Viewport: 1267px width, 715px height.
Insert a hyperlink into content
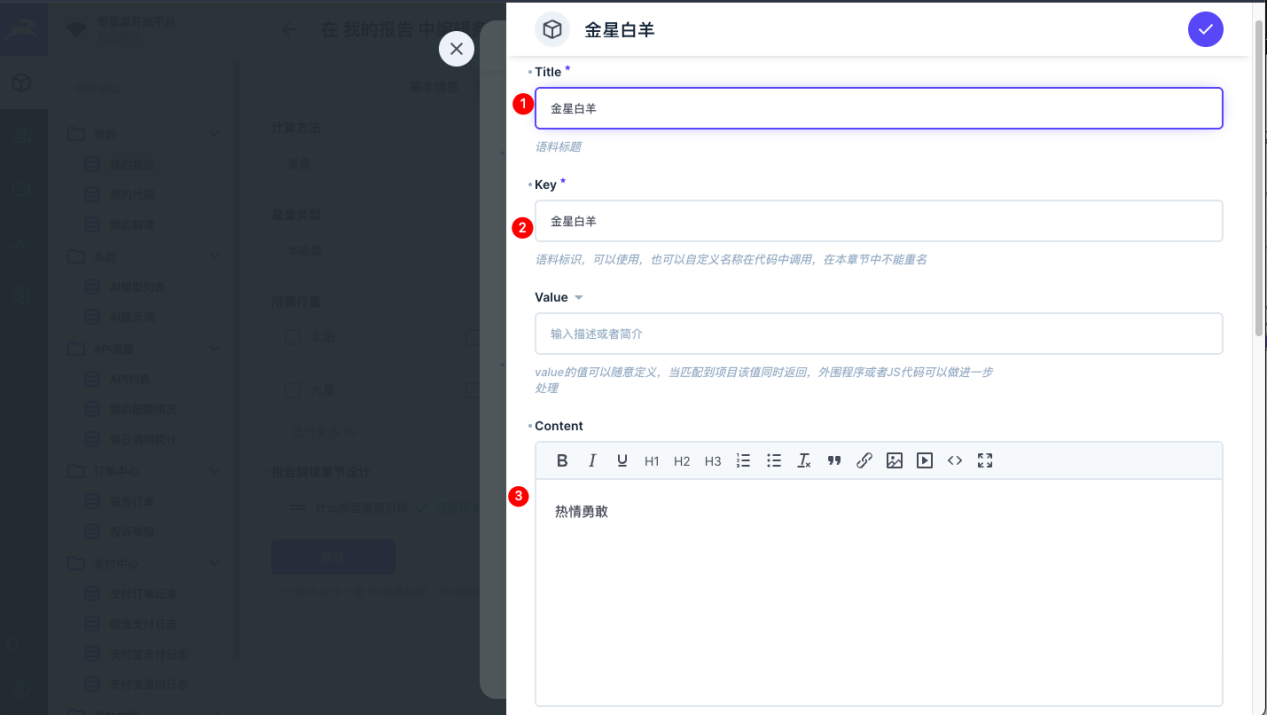pos(864,461)
